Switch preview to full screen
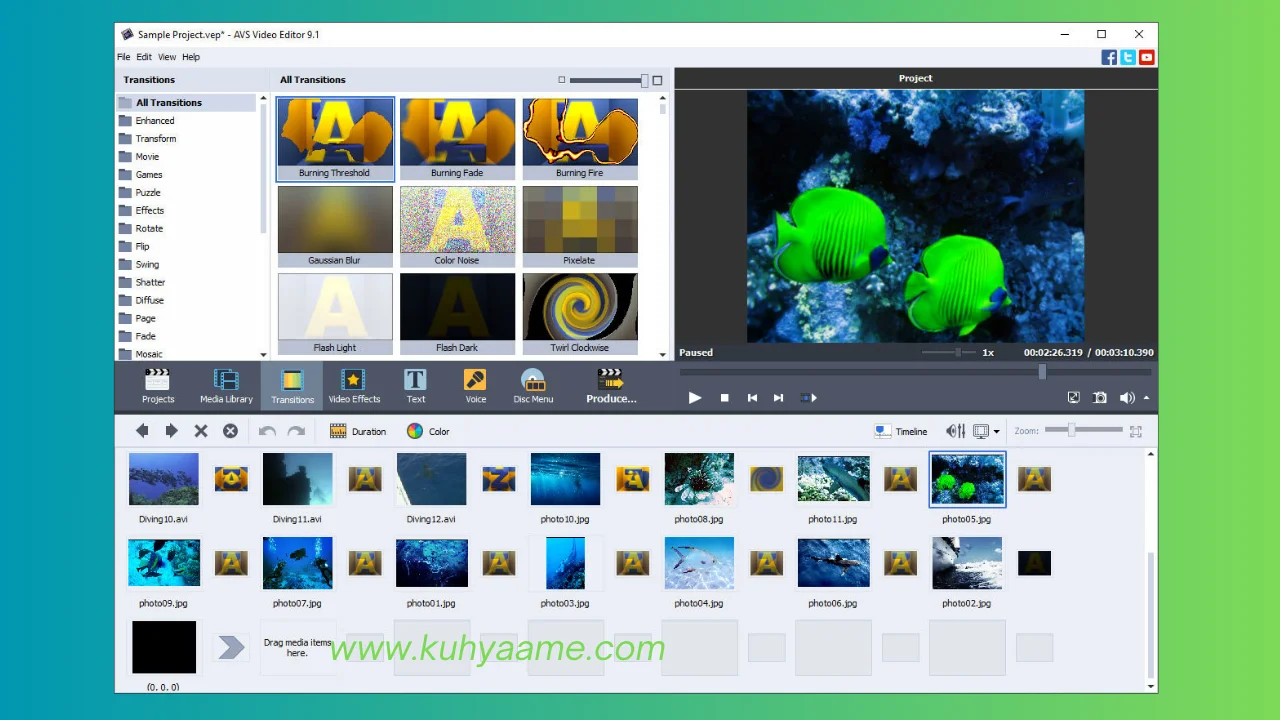Image resolution: width=1280 pixels, height=720 pixels. tap(1074, 398)
